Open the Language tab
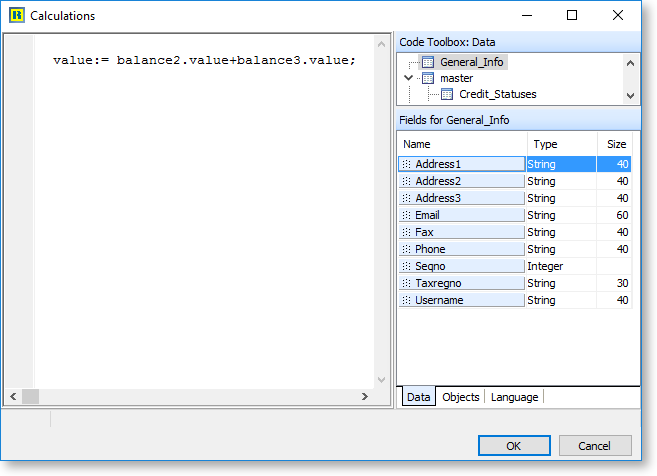The image size is (657, 476). pyautogui.click(x=514, y=397)
